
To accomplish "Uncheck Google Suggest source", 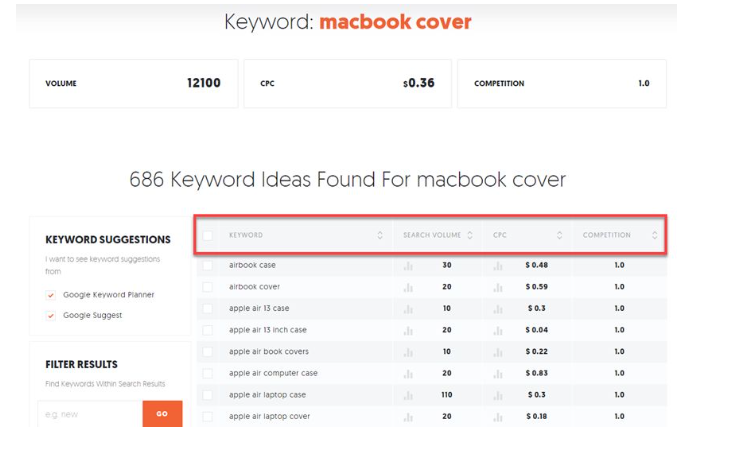I will (51, 316).
